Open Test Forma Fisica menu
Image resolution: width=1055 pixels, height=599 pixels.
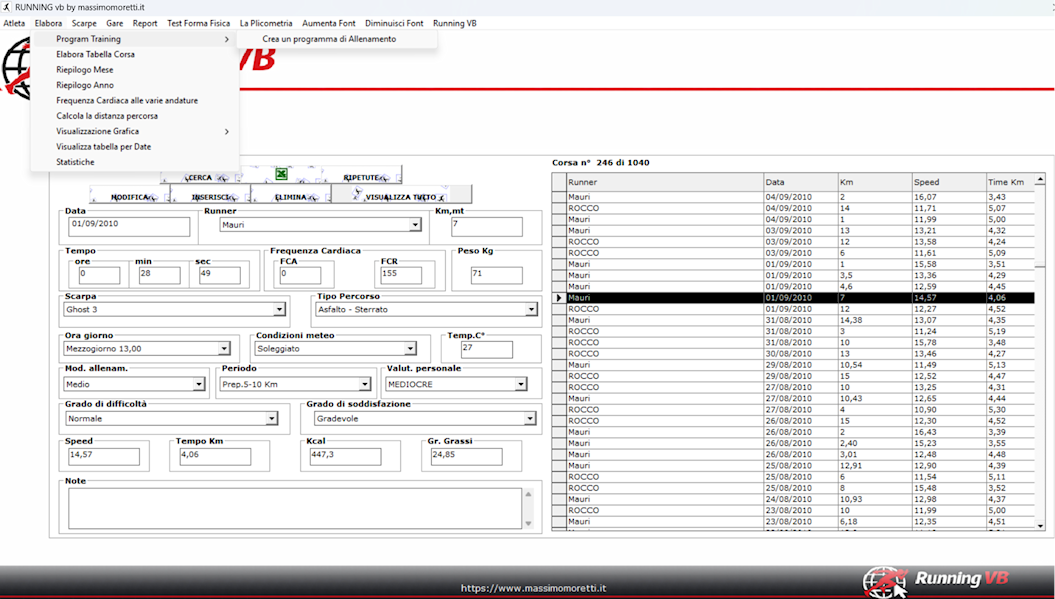tap(198, 23)
